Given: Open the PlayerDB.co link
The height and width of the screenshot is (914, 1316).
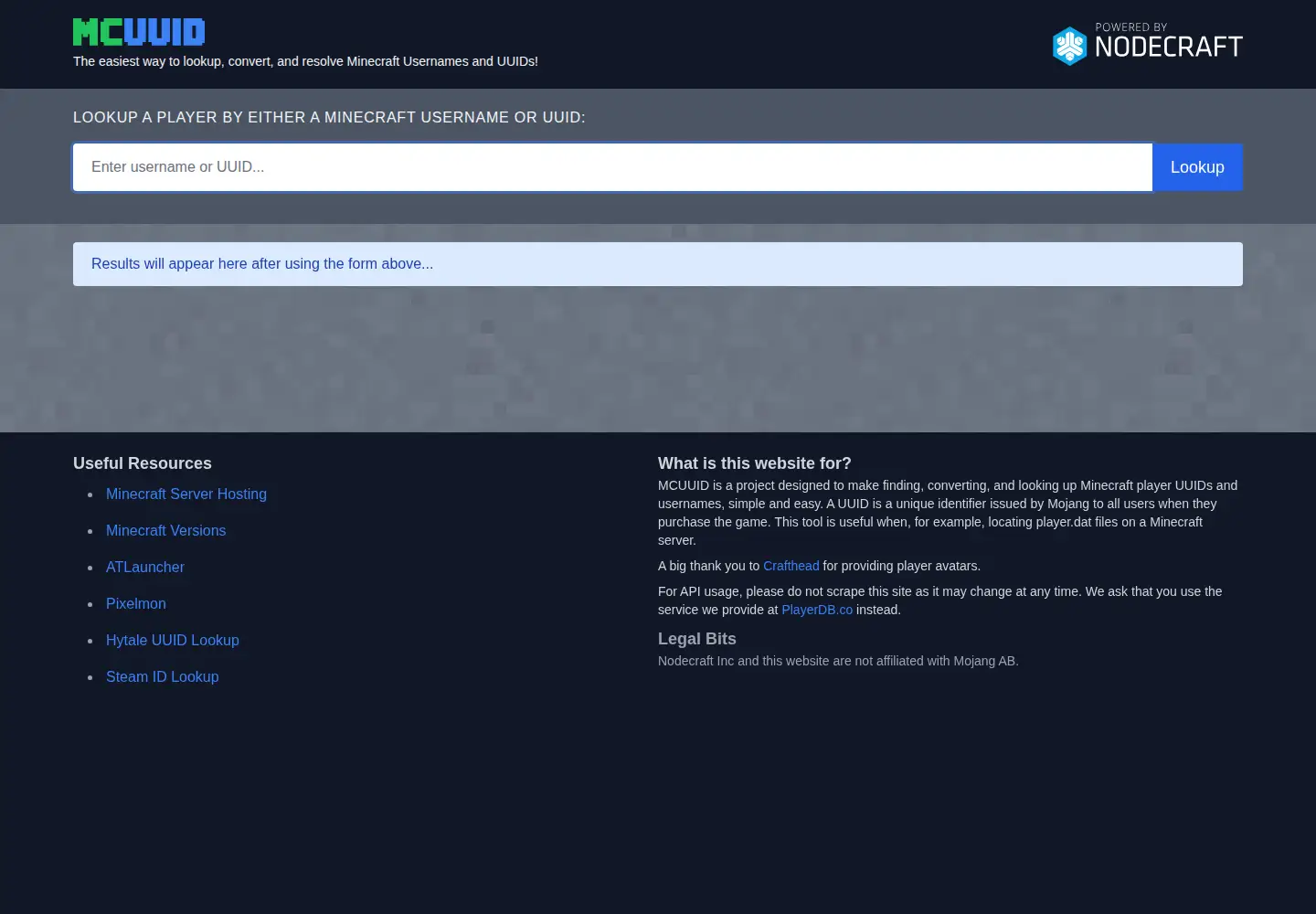Looking at the screenshot, I should pos(817,610).
